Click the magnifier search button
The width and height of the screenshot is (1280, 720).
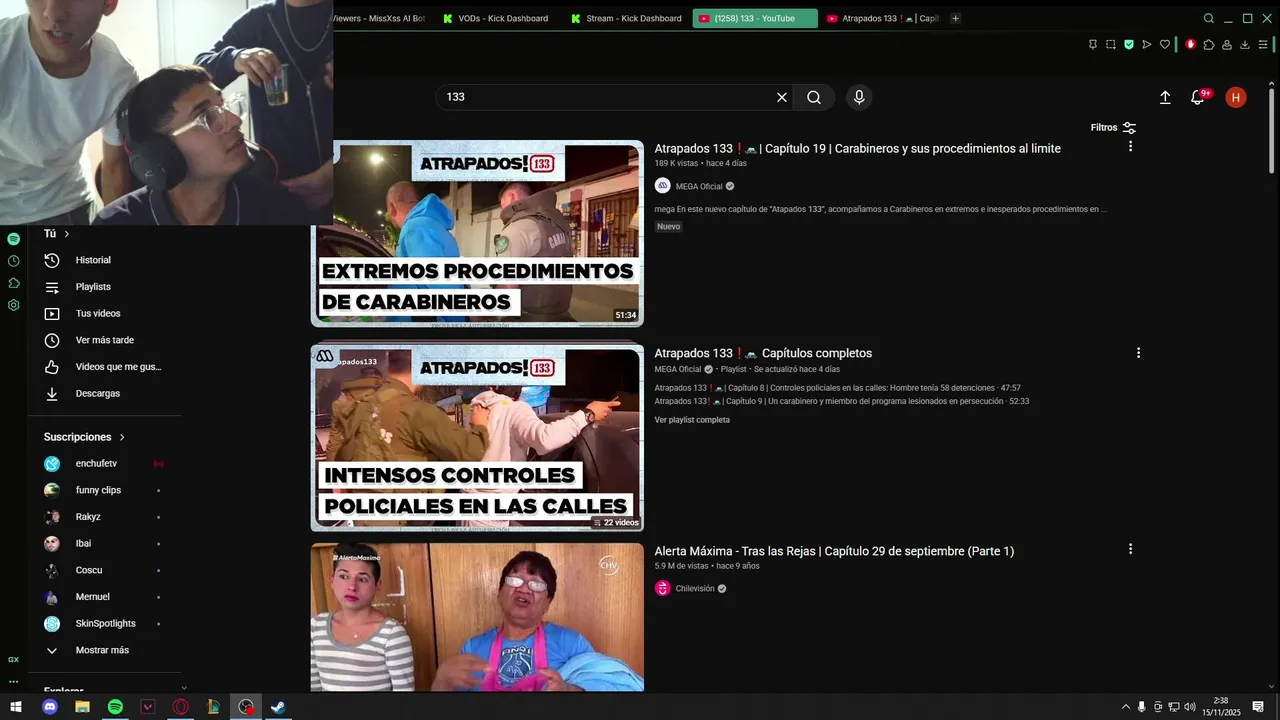point(814,97)
